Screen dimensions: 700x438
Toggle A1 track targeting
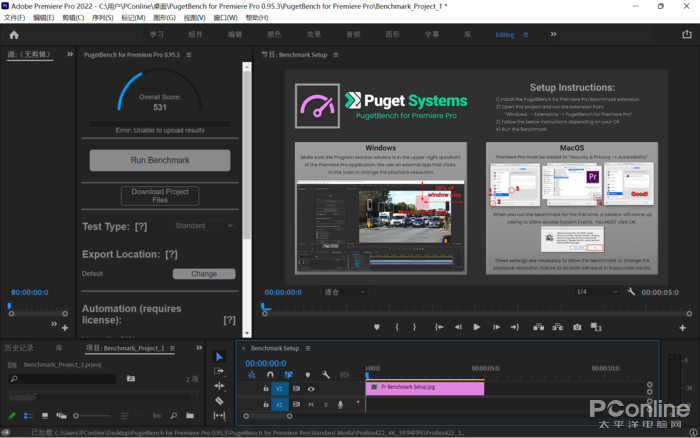[x=279, y=405]
